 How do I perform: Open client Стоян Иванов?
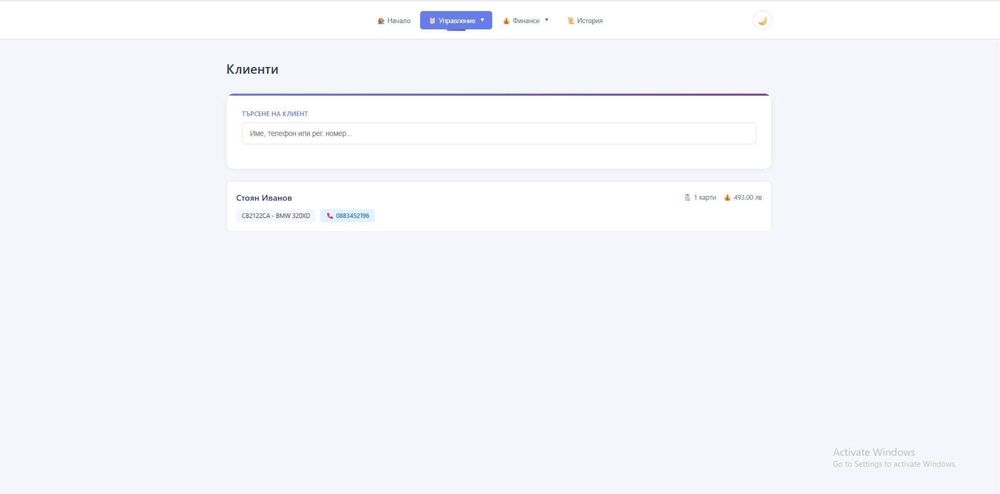click(x=264, y=198)
